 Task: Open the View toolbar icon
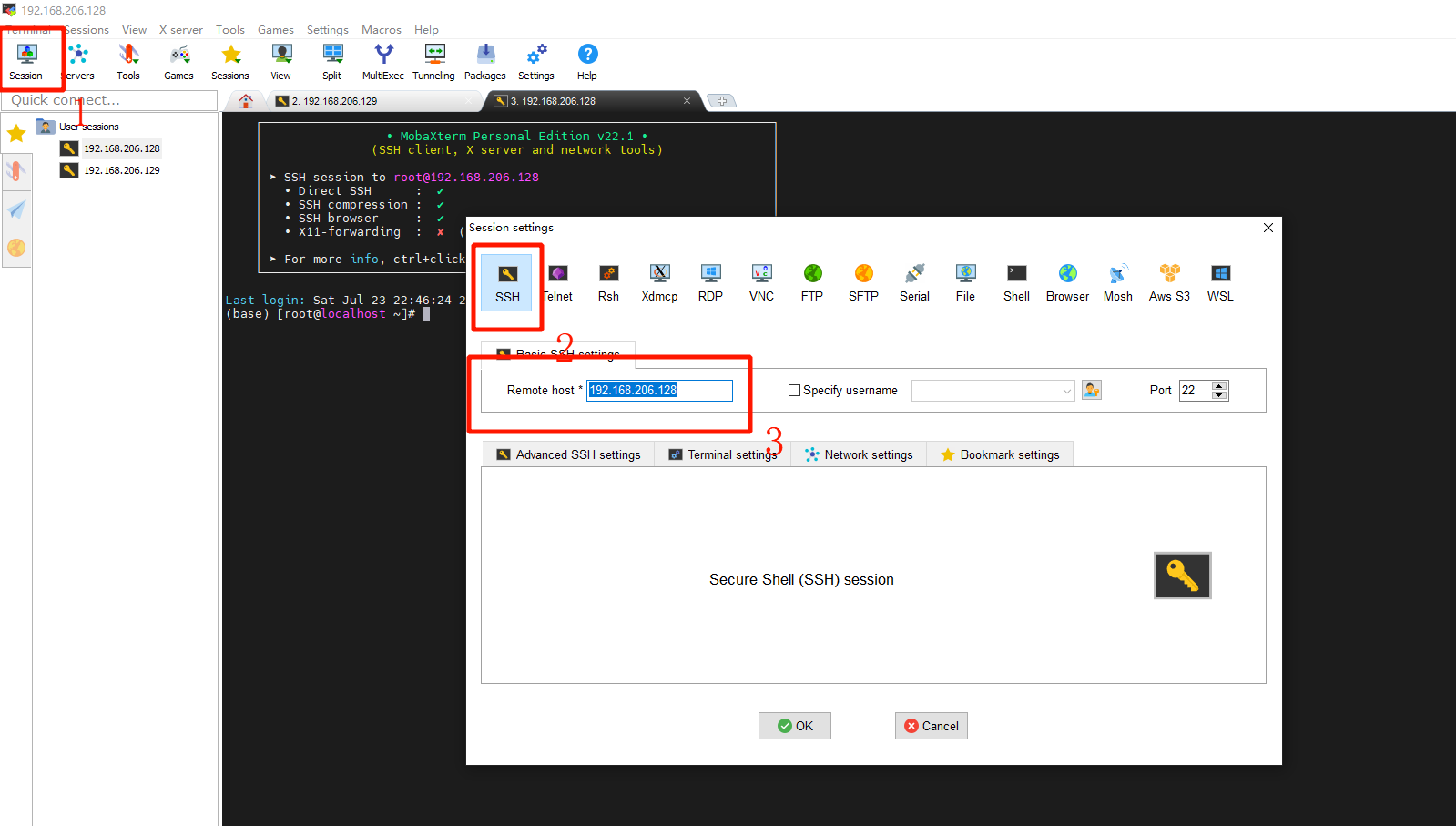281,62
